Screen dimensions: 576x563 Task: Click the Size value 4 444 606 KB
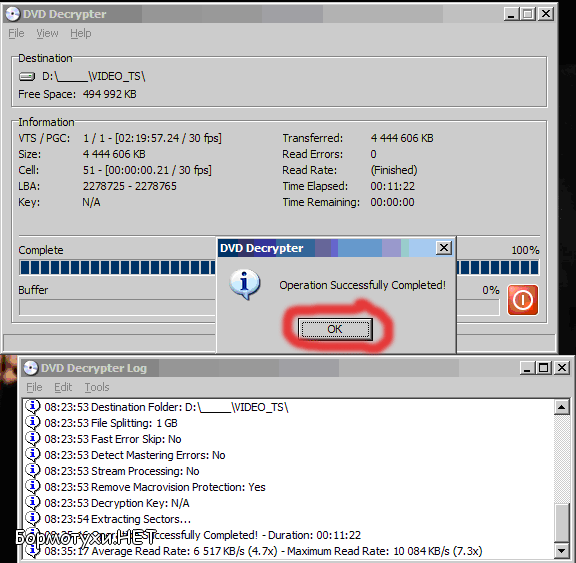click(x=114, y=154)
